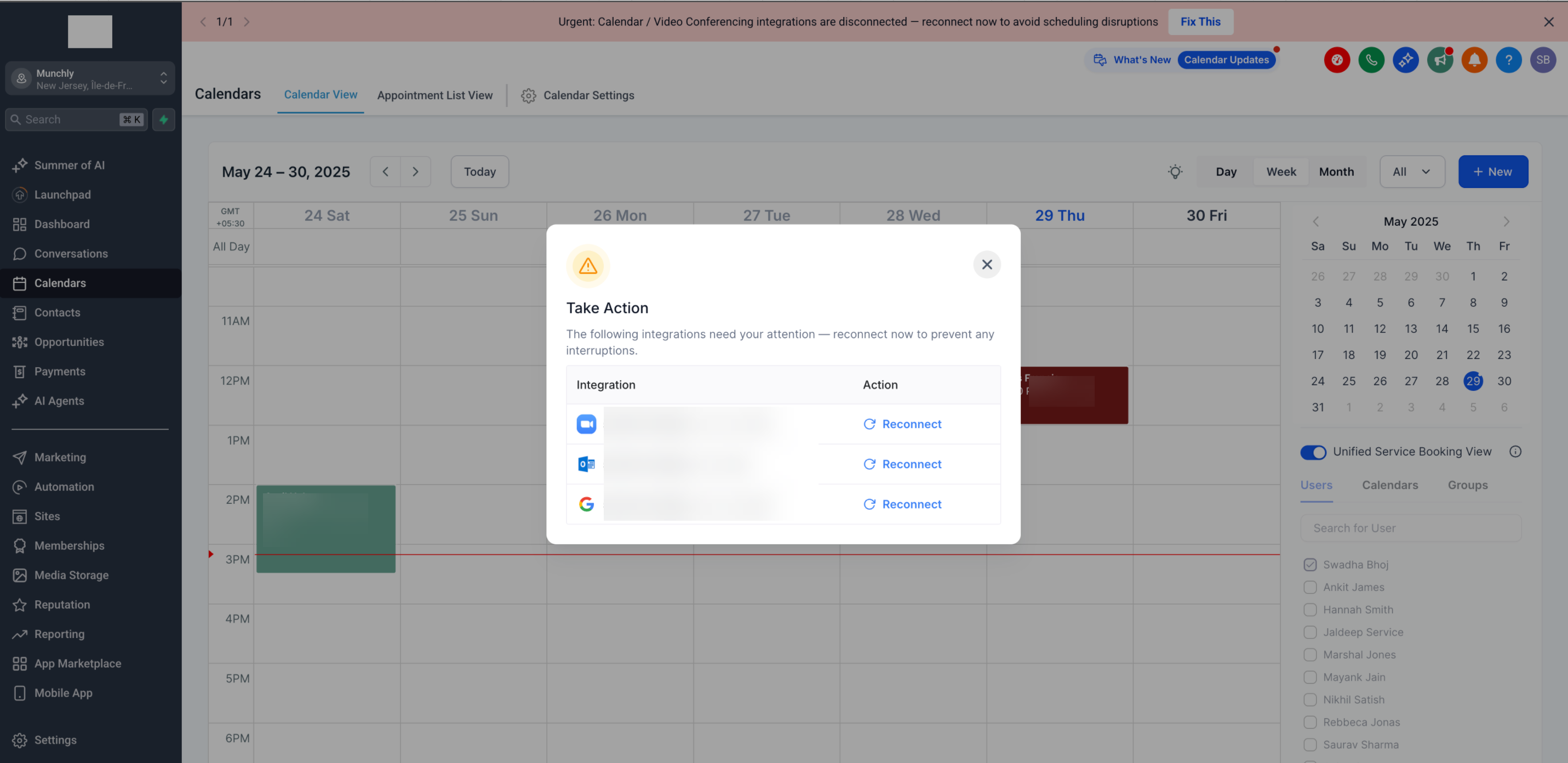Uncheck the Swadha Bhoj user checkbox
Image resolution: width=1568 pixels, height=763 pixels.
click(1310, 565)
